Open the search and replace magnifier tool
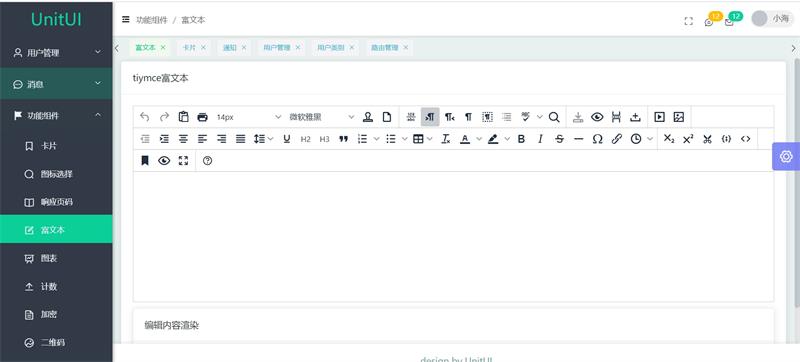800x362 pixels. (x=554, y=117)
